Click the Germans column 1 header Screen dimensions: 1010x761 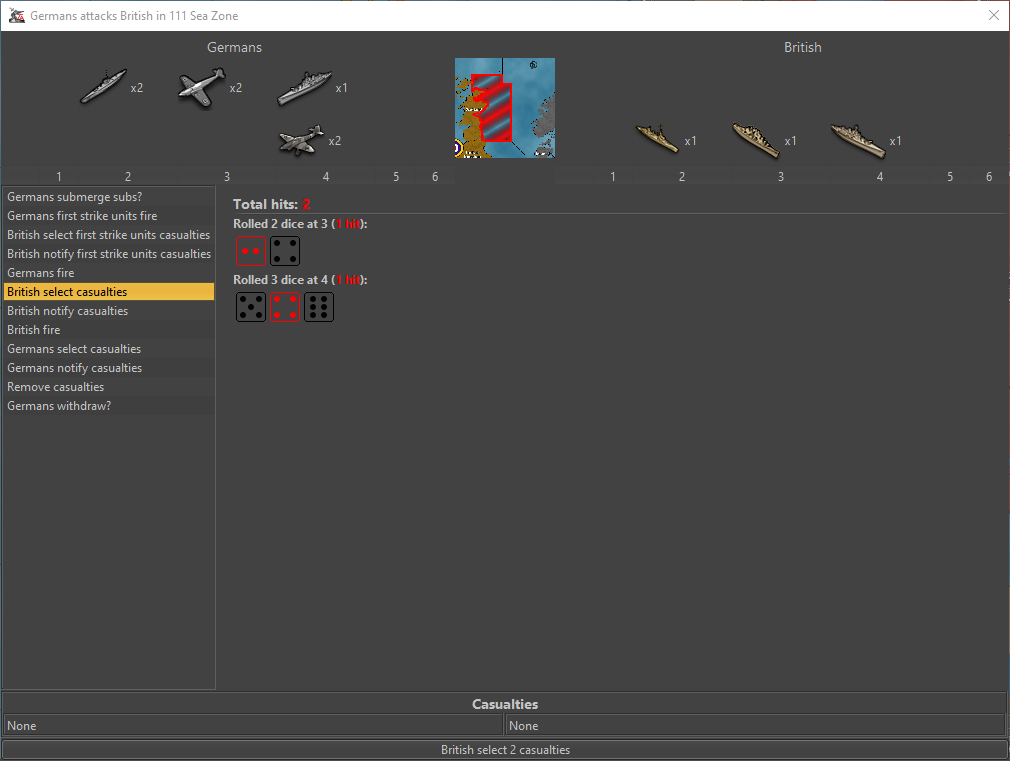[x=59, y=177]
